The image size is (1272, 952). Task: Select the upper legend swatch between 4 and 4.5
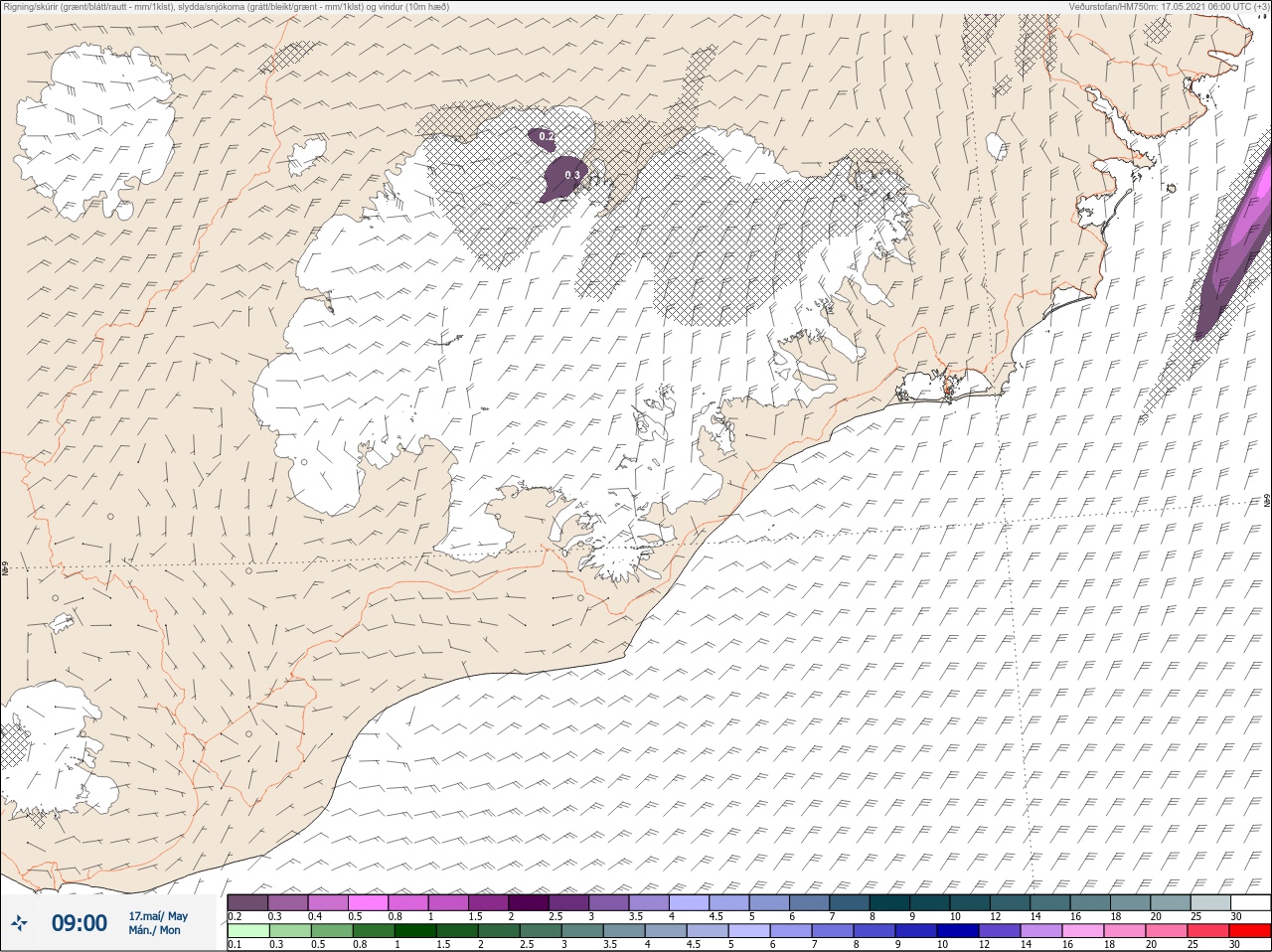[689, 902]
